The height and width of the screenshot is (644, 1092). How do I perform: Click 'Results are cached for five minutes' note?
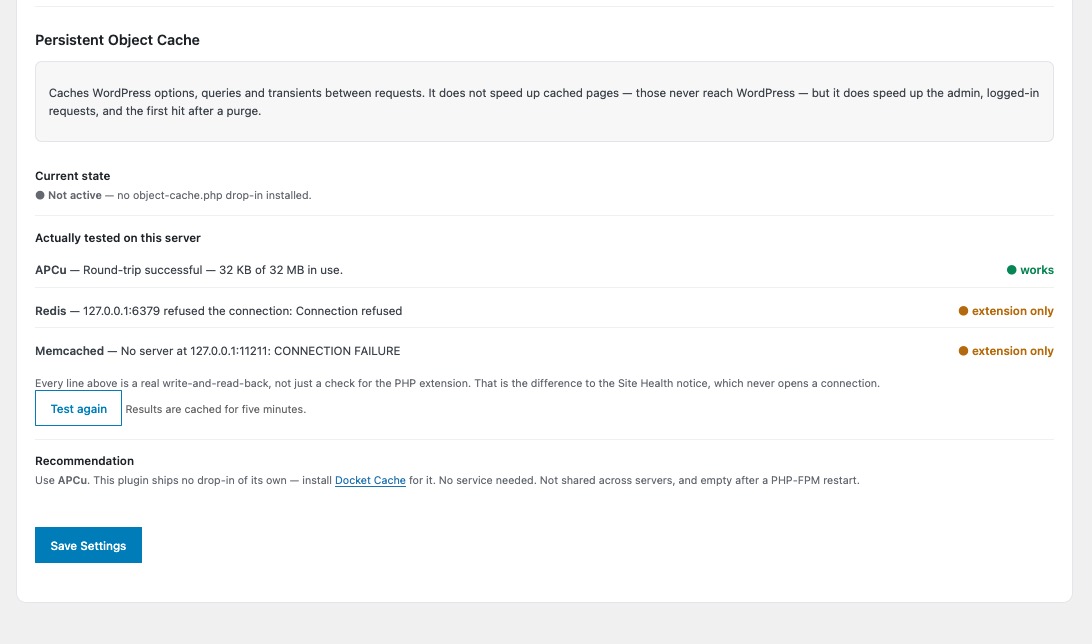[216, 409]
